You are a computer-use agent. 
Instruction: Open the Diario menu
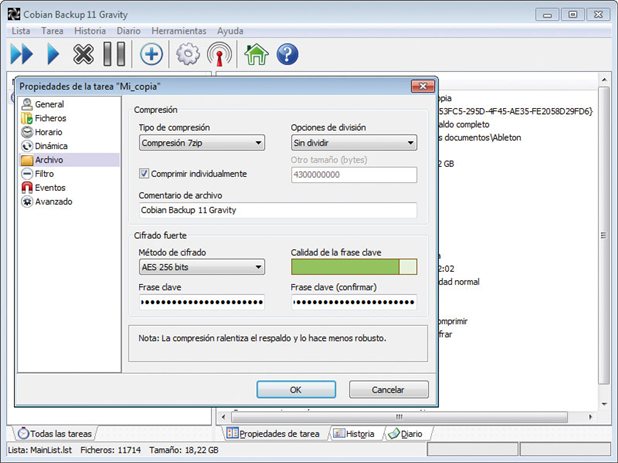click(128, 31)
